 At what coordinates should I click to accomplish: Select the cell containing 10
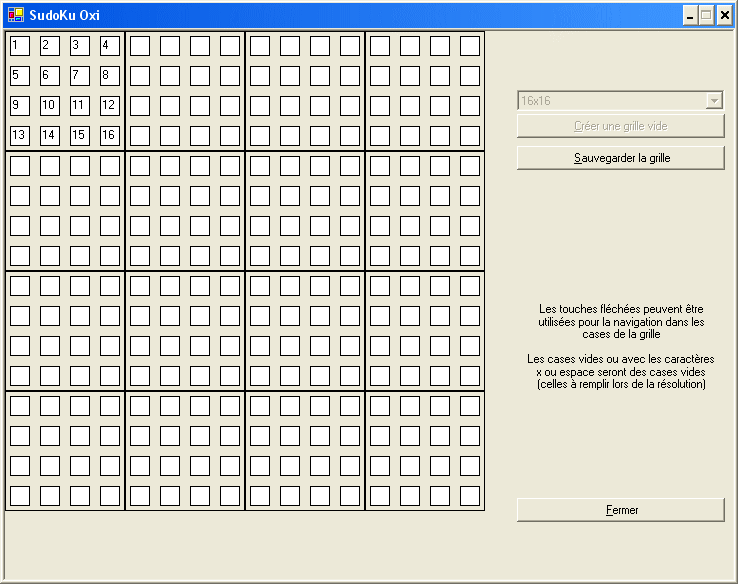50,105
